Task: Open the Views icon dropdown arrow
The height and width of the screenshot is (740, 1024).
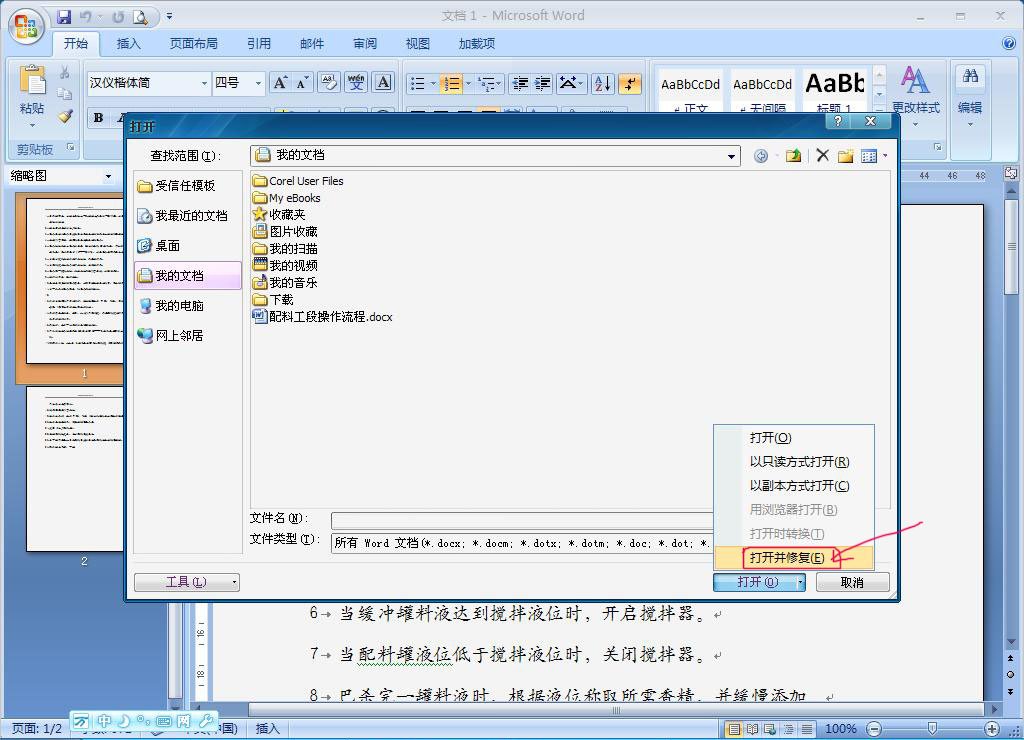Action: click(884, 156)
